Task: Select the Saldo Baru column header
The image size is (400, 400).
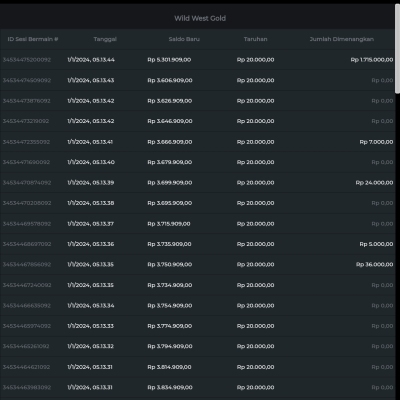Action: pos(184,39)
